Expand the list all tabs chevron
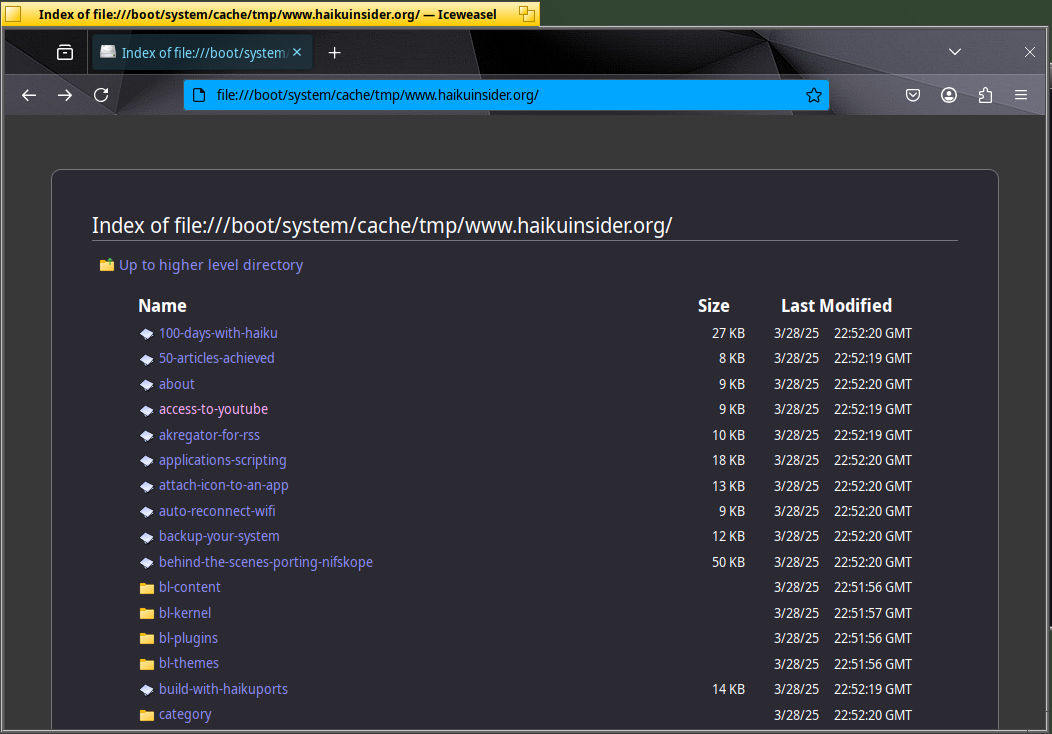This screenshot has width=1052, height=734. tap(955, 52)
